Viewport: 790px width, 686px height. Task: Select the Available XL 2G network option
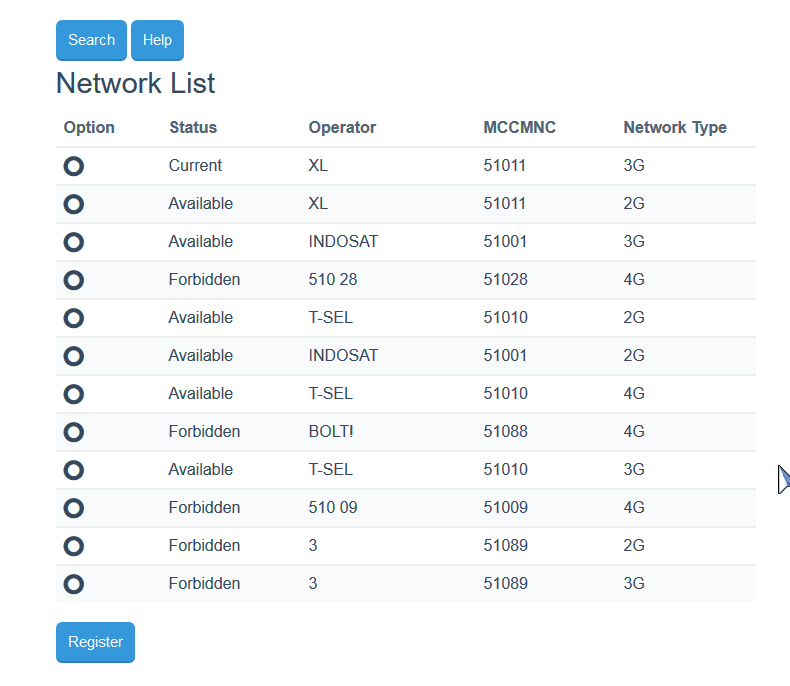(73, 204)
